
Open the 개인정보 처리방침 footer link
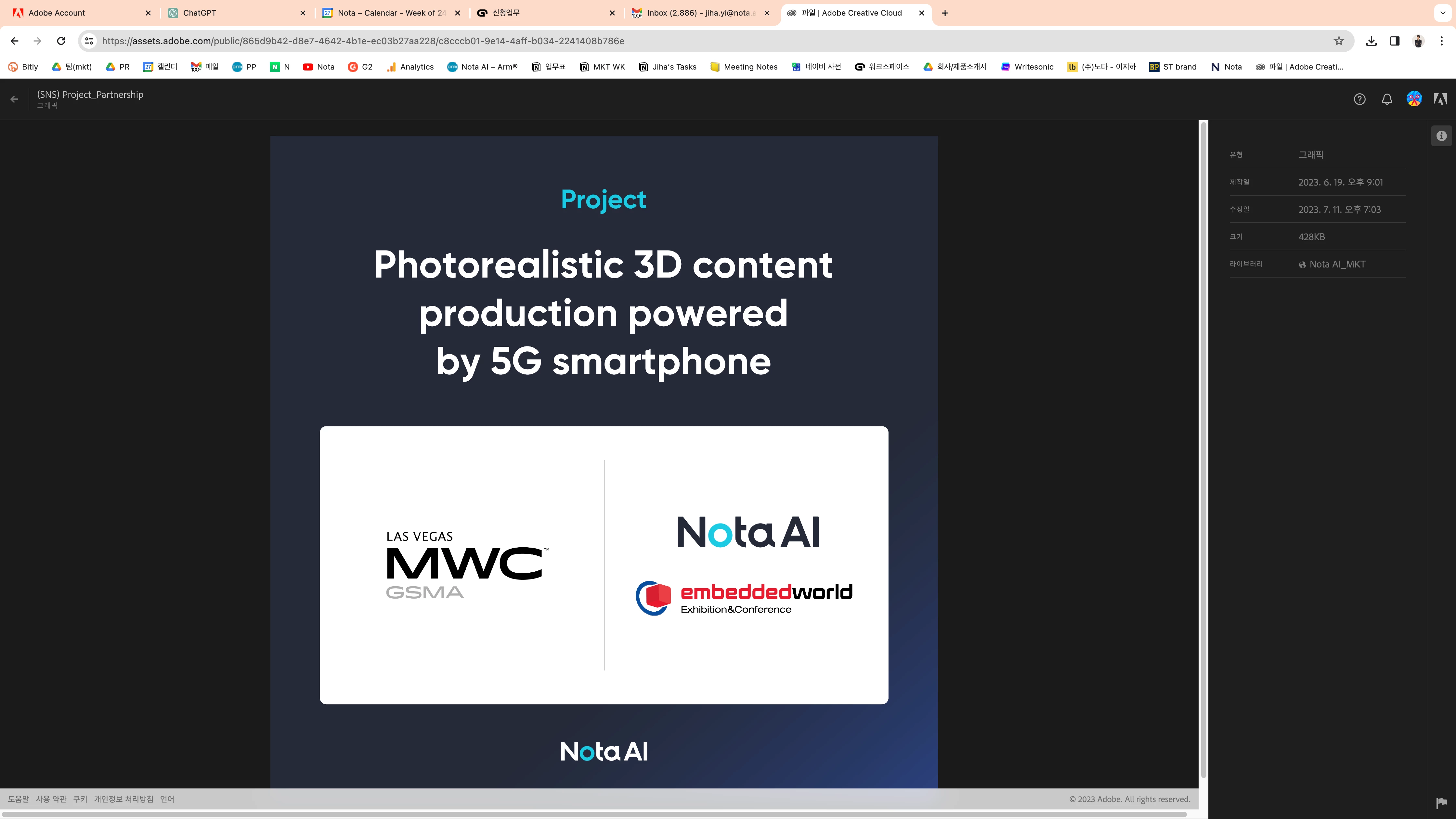coord(123,799)
